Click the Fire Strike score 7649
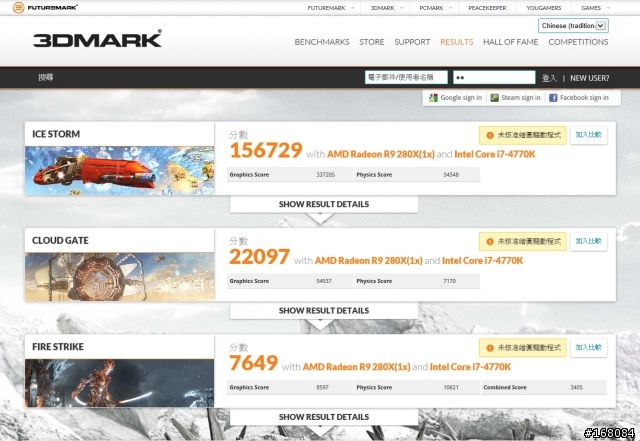 [x=253, y=363]
